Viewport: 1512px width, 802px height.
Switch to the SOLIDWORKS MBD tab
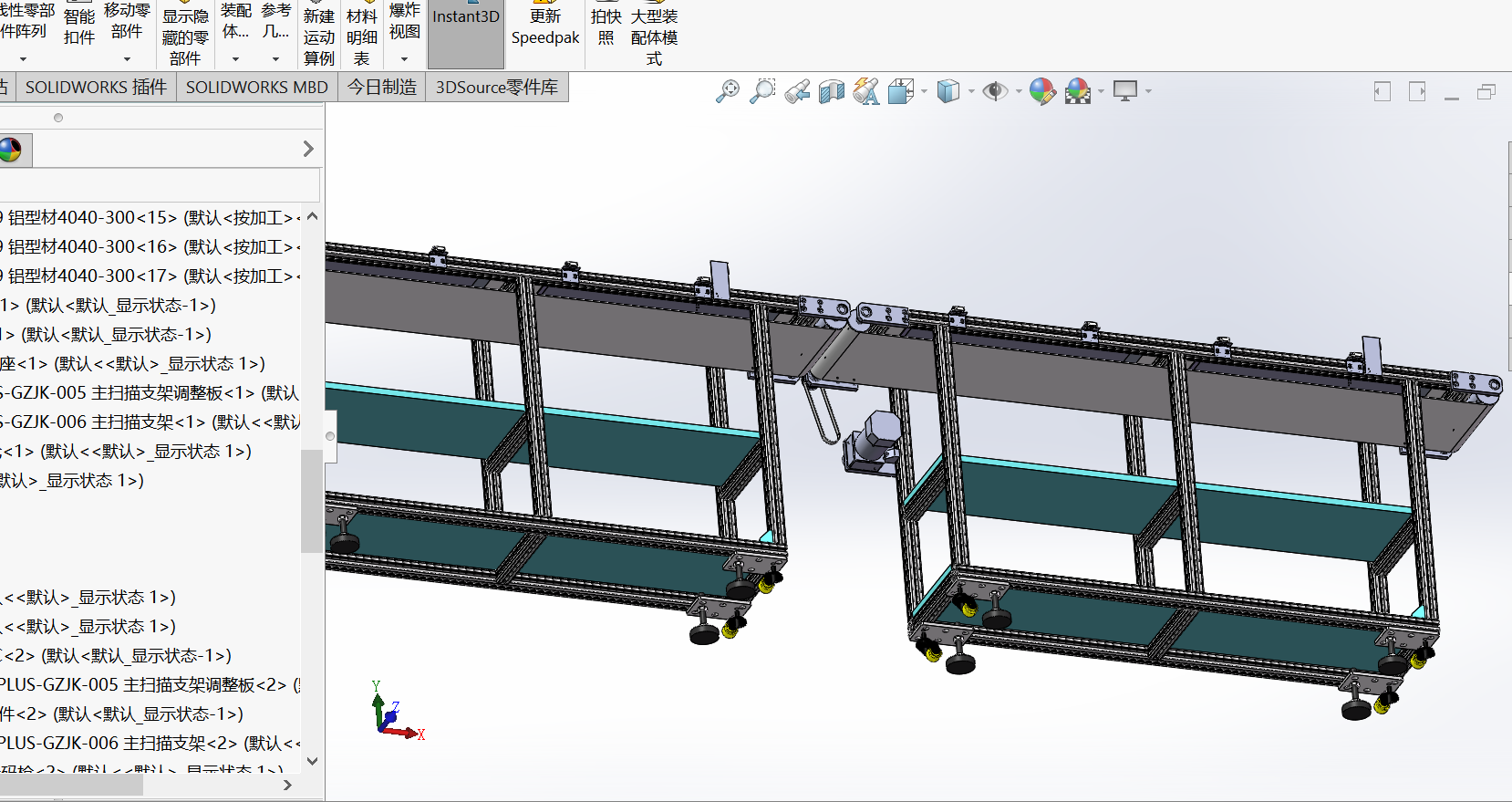click(257, 88)
